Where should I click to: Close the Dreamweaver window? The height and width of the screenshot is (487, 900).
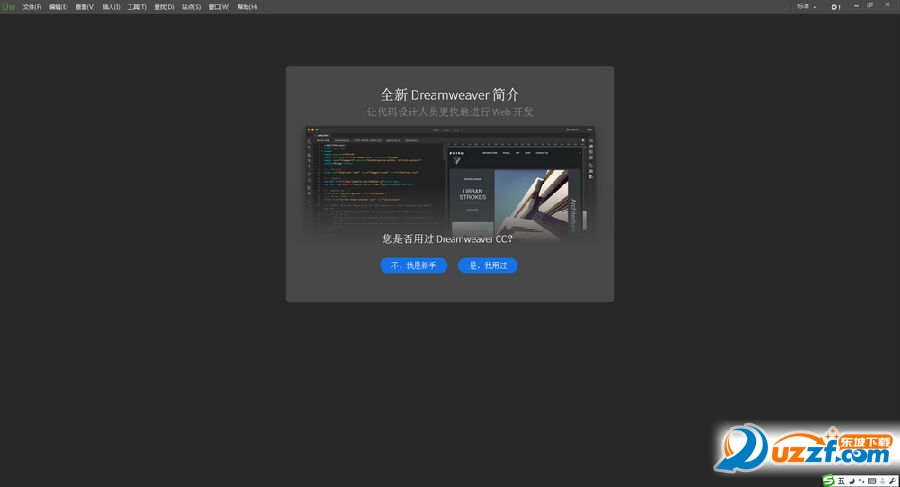[887, 5]
